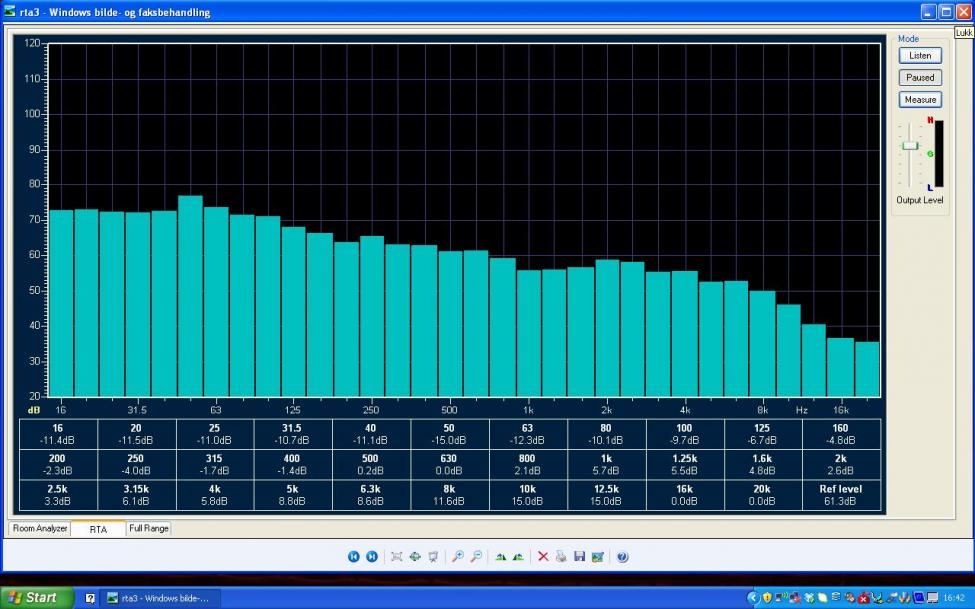Go to the previous image
This screenshot has height=609, width=975.
tap(353, 556)
